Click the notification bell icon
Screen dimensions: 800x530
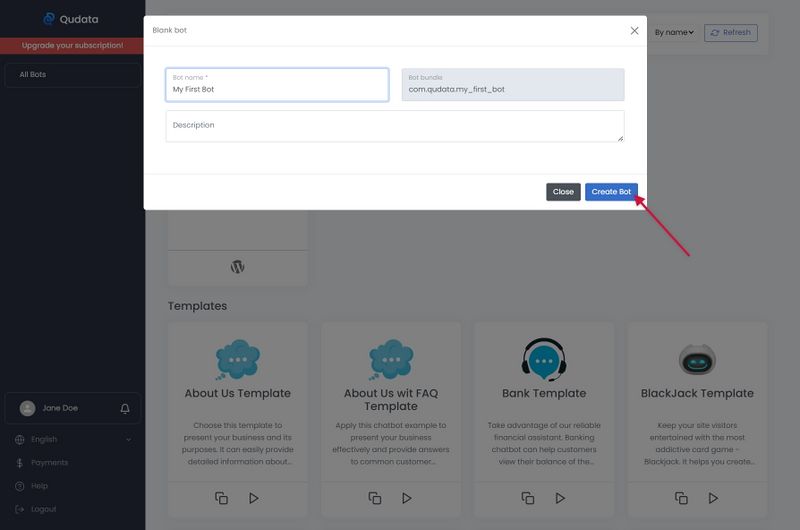point(125,409)
